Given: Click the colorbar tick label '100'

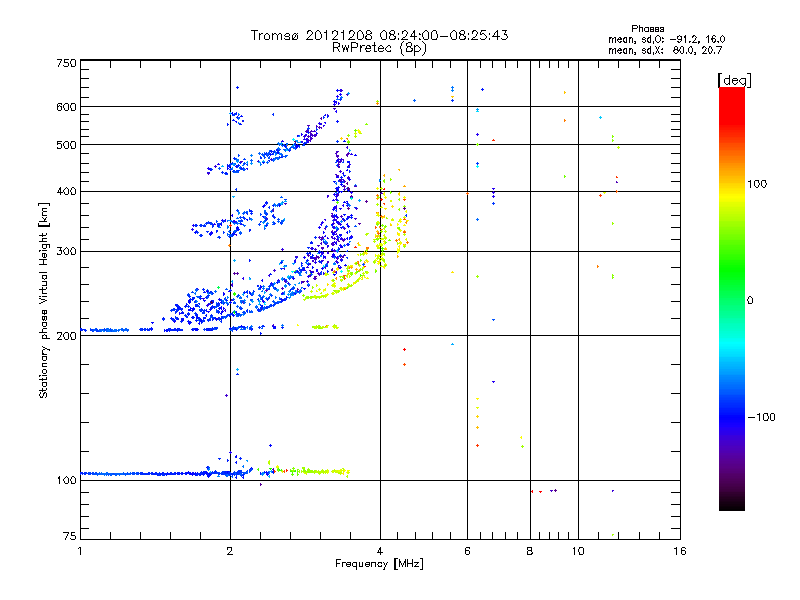Looking at the screenshot, I should pyautogui.click(x=757, y=184).
